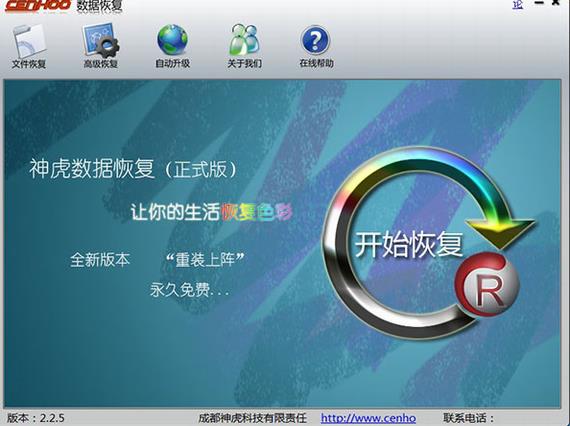Open the underlined 论 link at top-right

pos(518,4)
